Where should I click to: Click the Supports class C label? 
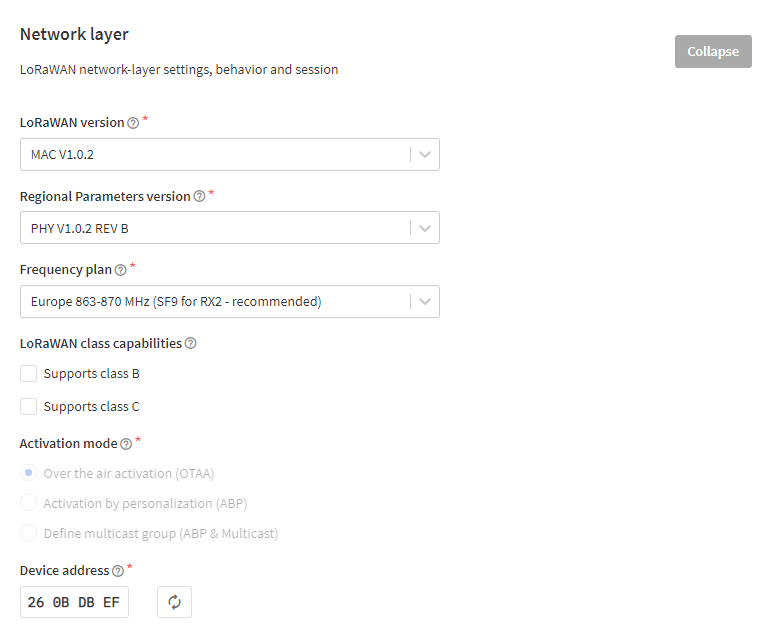[91, 406]
